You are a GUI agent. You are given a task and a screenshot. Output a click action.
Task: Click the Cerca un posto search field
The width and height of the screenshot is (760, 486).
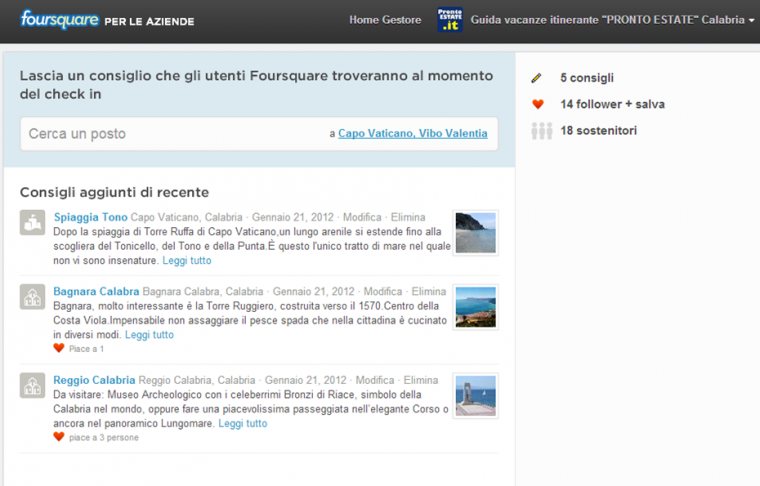coord(259,134)
